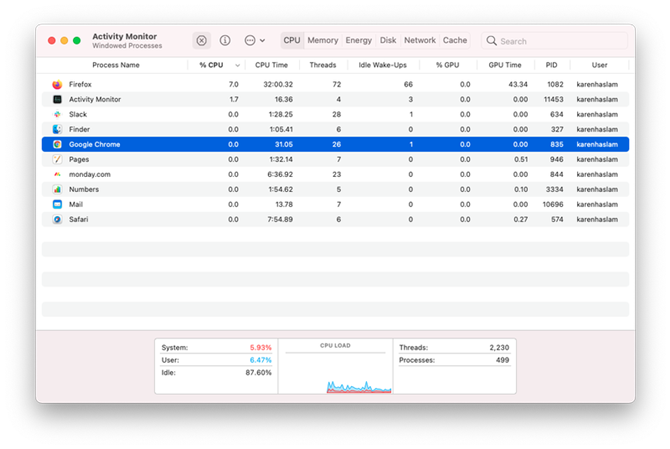This screenshot has height=449, width=670.
Task: Select the Slack process name
Action: tap(78, 114)
